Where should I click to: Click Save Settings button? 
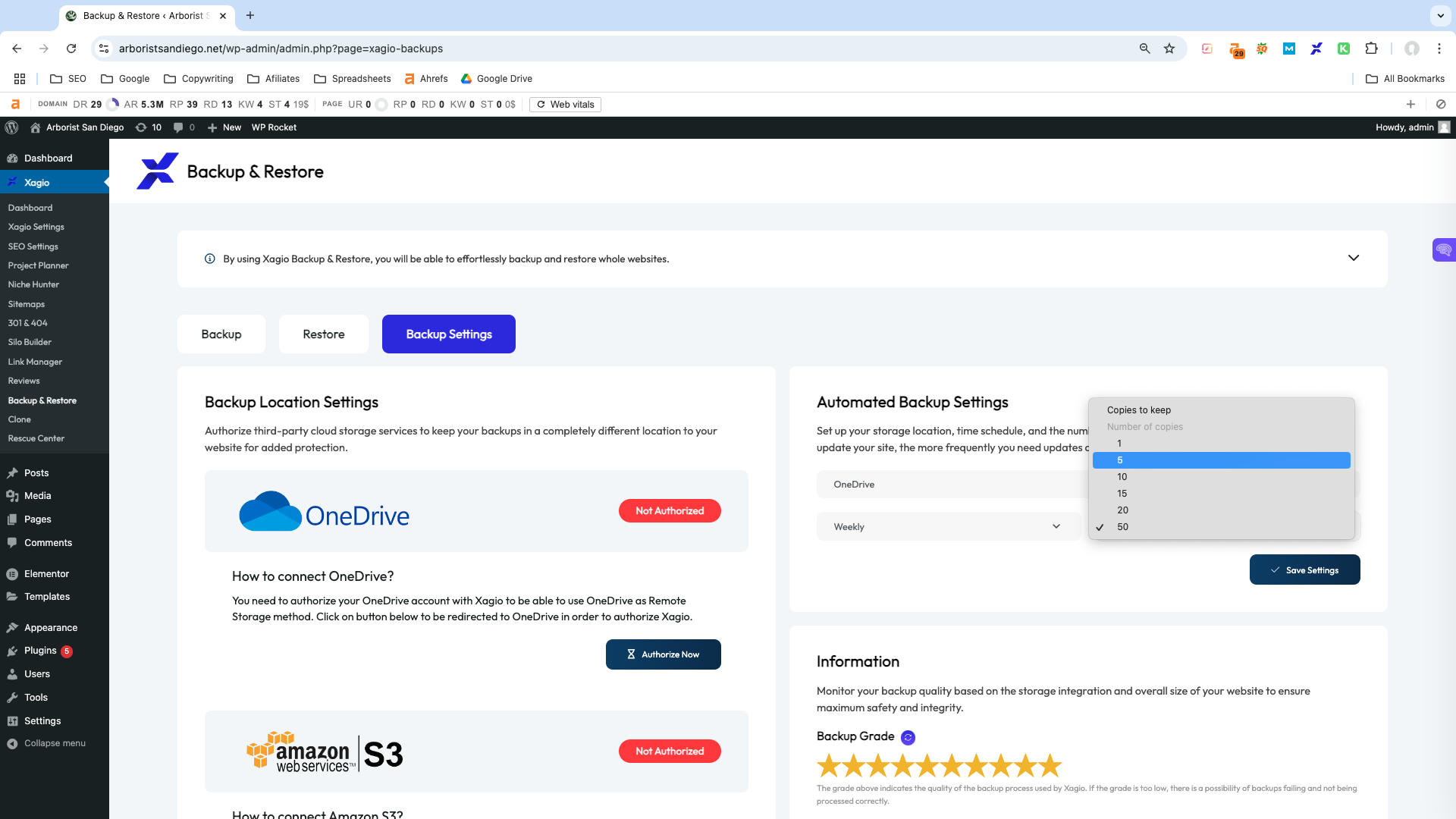coord(1304,570)
